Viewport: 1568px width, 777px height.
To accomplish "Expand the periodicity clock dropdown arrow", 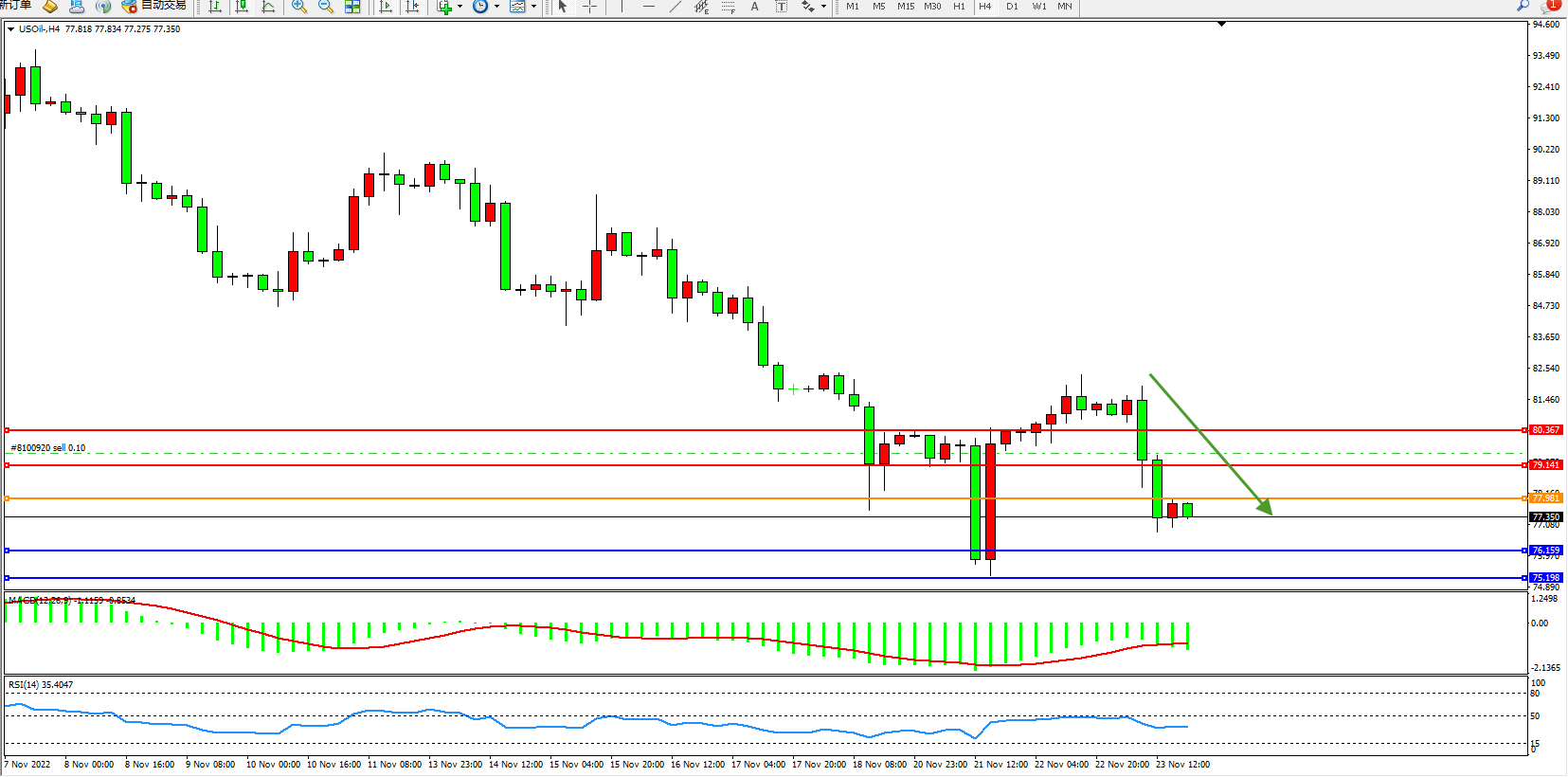I will tap(496, 7).
